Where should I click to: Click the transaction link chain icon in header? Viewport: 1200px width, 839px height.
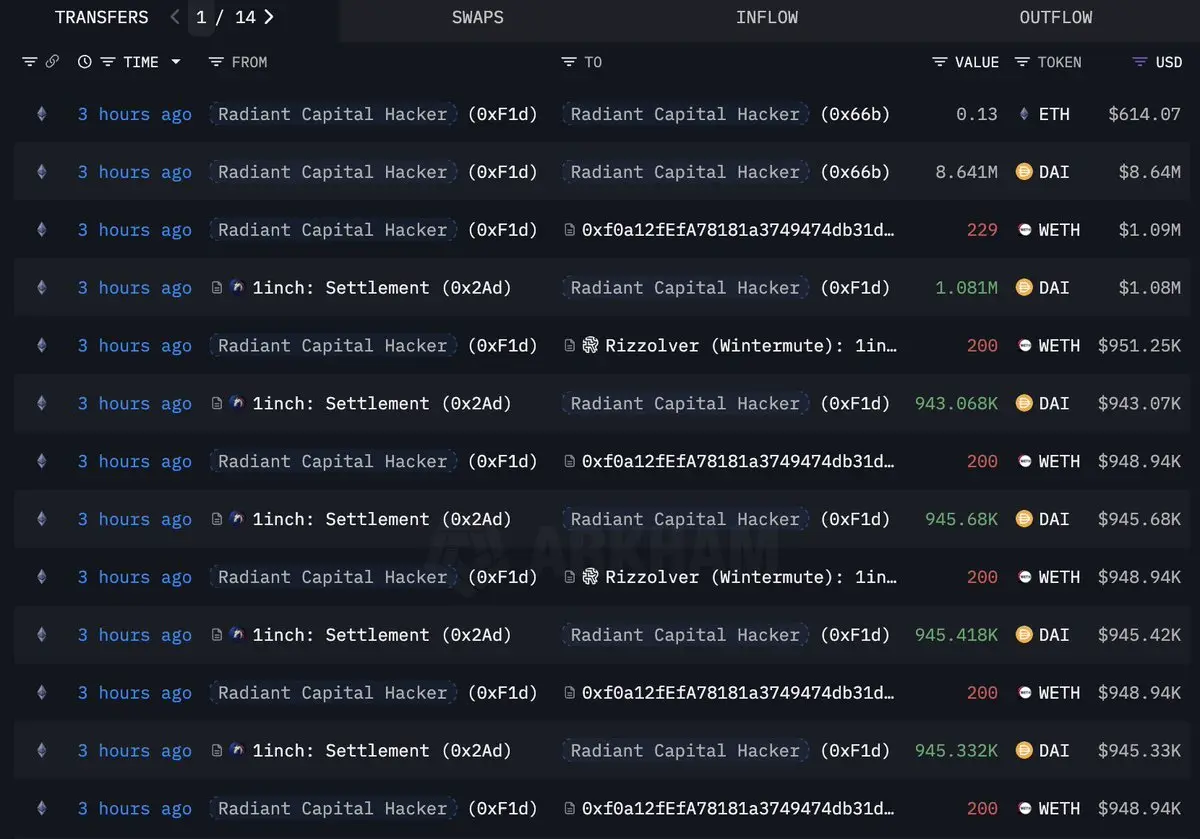point(52,62)
